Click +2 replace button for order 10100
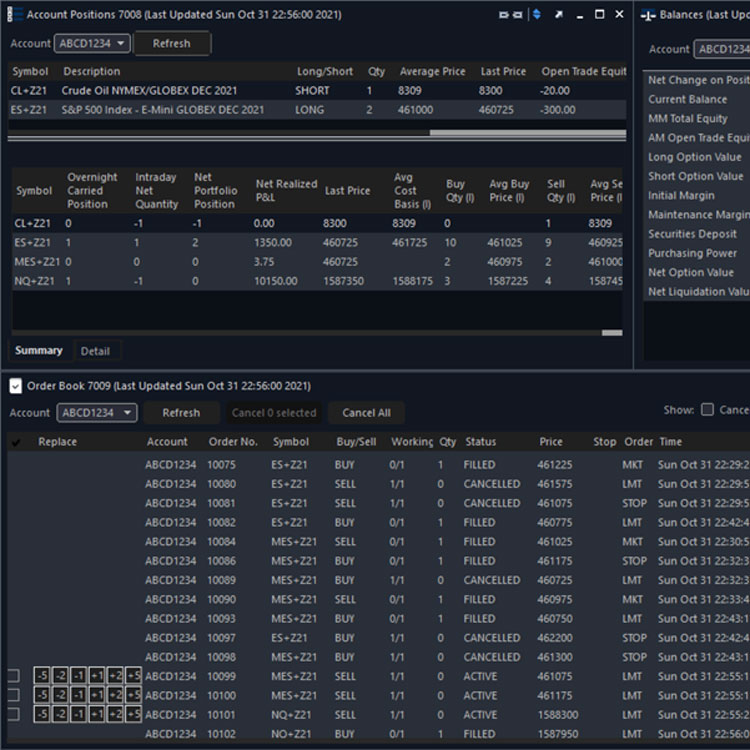The width and height of the screenshot is (750, 750). 115,695
